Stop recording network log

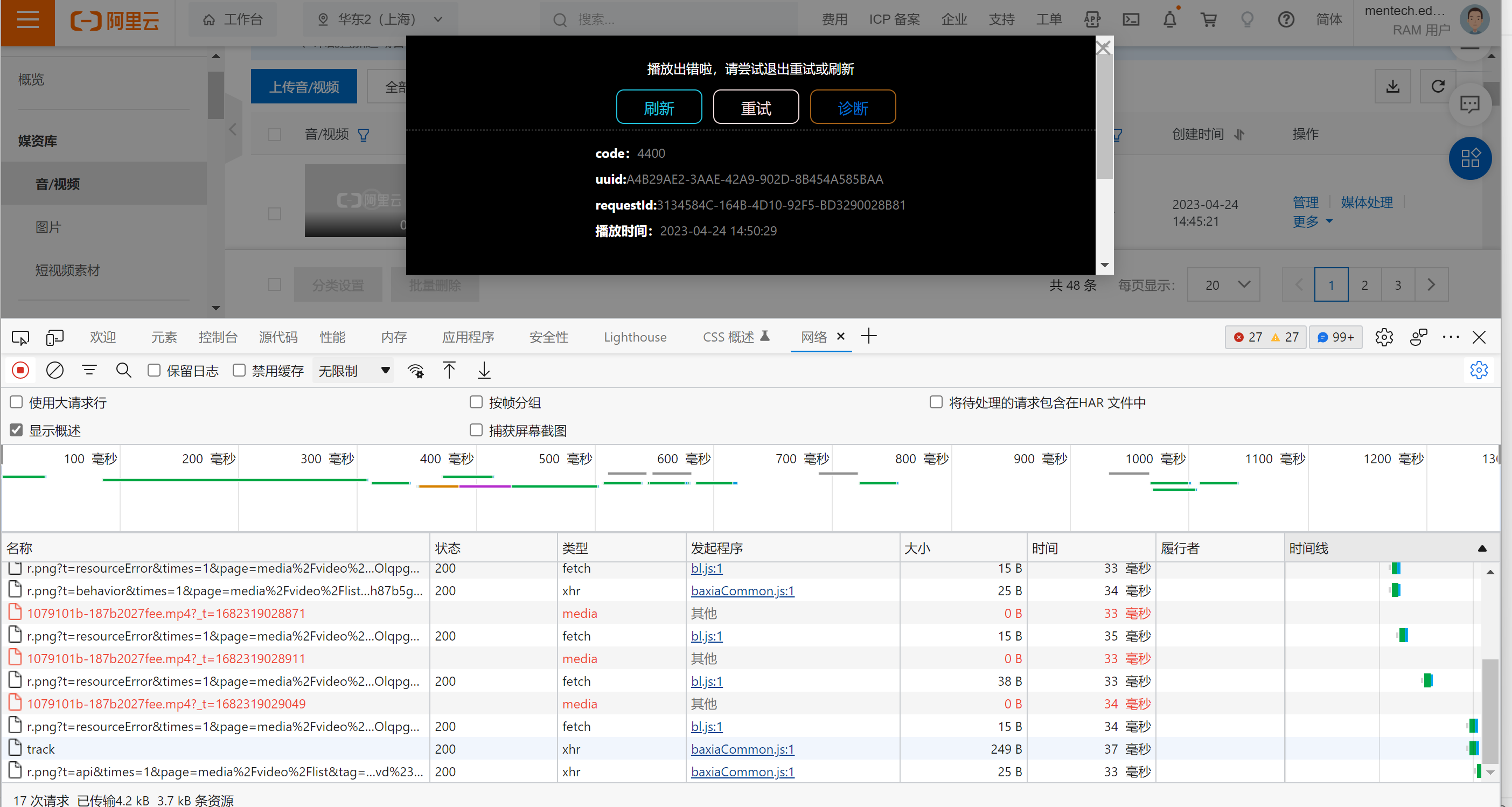pos(20,370)
